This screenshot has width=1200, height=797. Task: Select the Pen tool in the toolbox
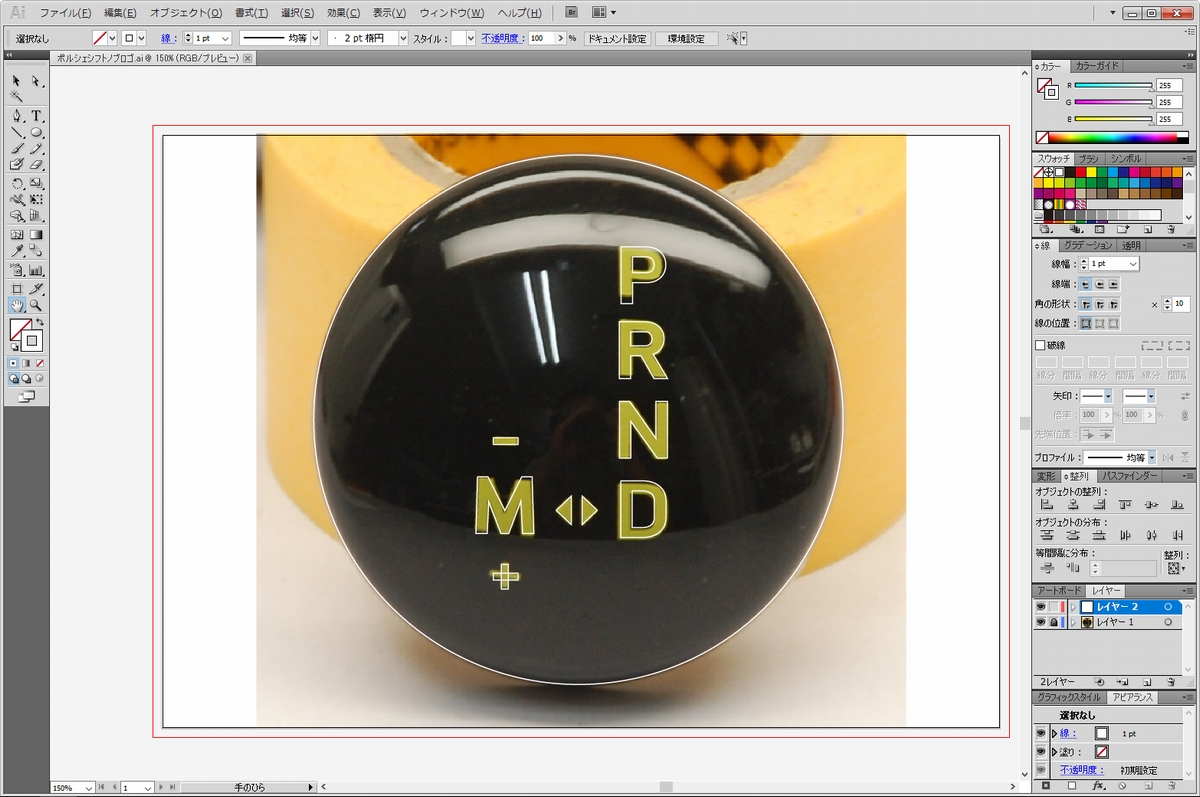click(17, 116)
